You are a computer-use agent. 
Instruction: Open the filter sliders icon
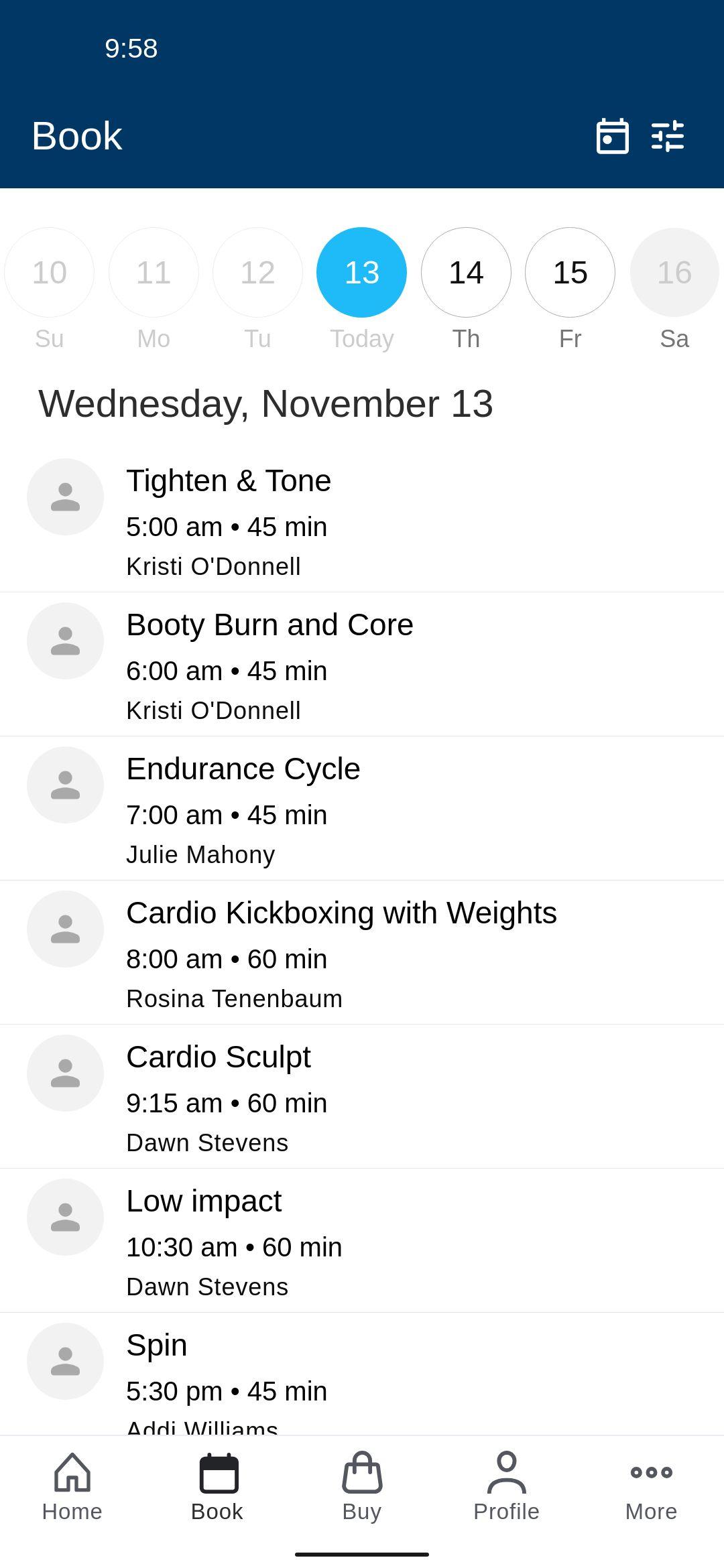[x=668, y=136]
